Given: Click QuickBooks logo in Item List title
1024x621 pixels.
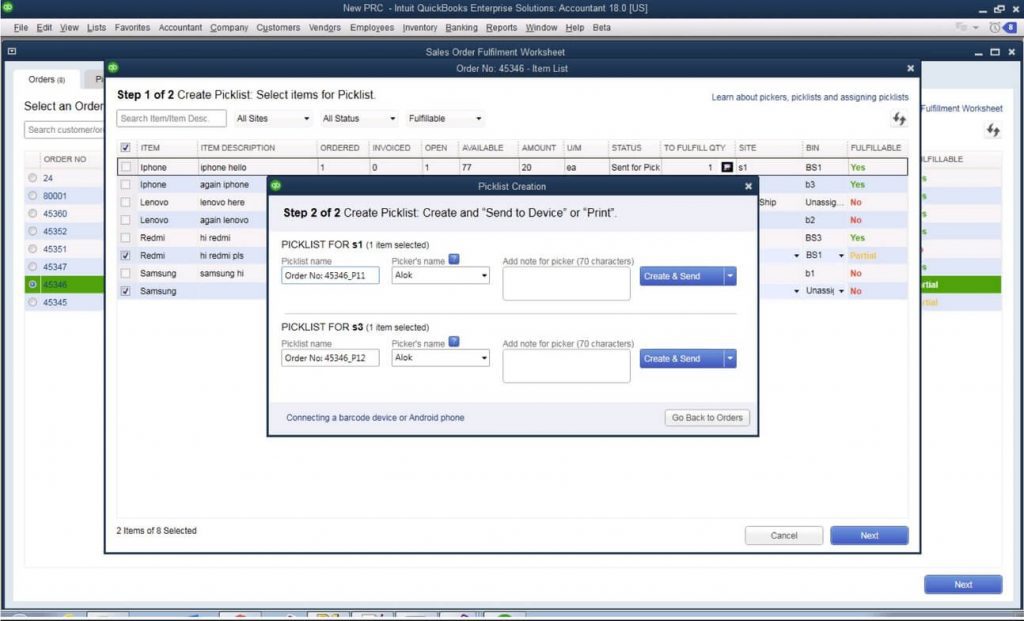Looking at the screenshot, I should [x=113, y=68].
